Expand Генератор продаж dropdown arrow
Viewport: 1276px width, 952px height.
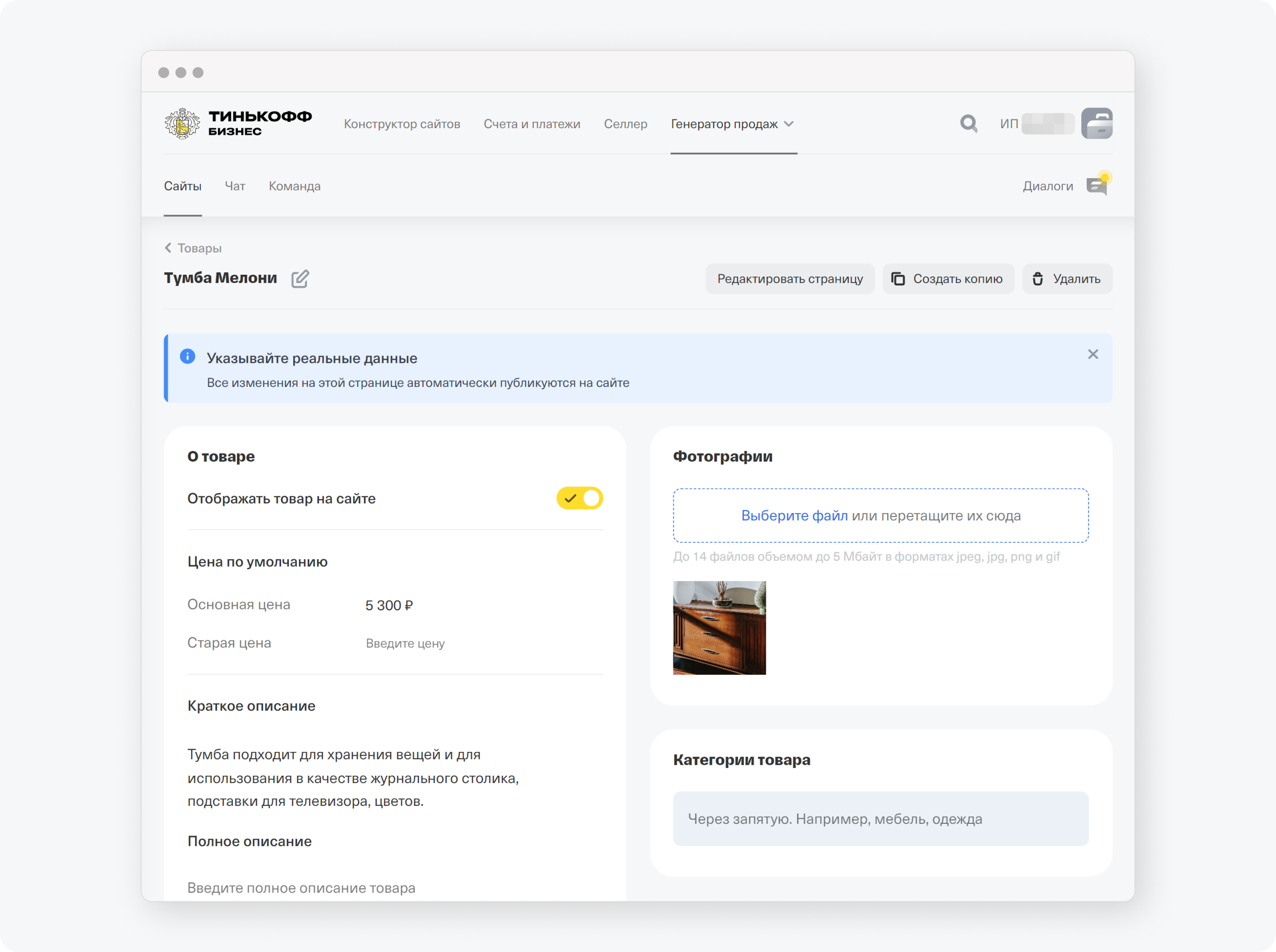pos(789,124)
